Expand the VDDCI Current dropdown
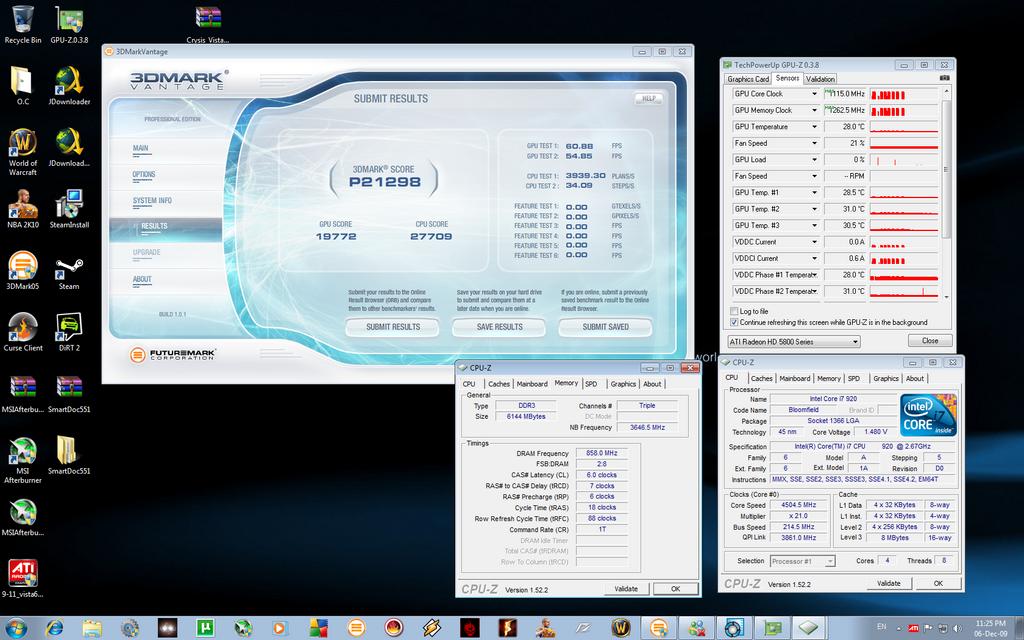 click(x=814, y=258)
